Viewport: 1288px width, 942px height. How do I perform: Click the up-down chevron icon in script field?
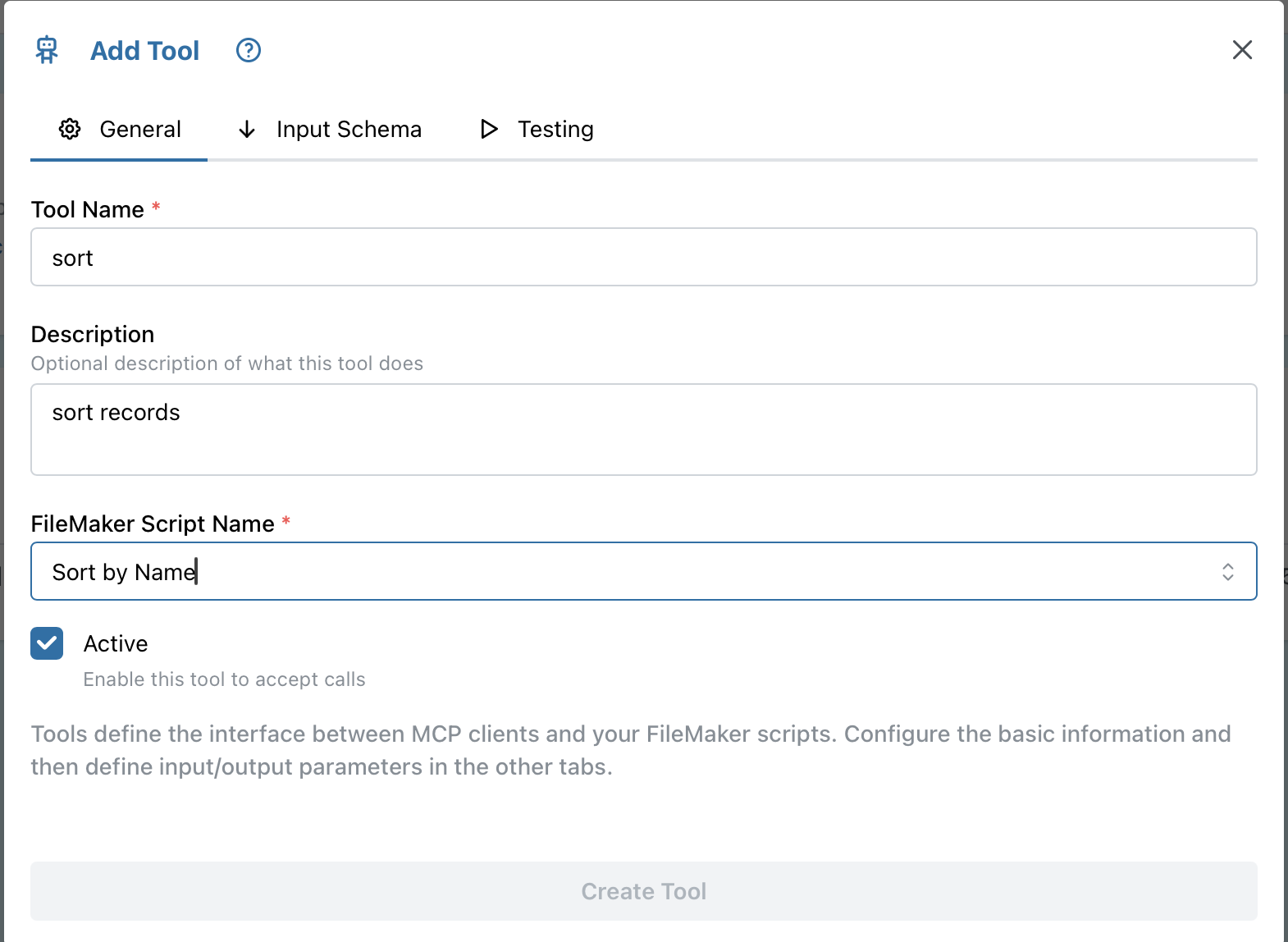[1227, 571]
